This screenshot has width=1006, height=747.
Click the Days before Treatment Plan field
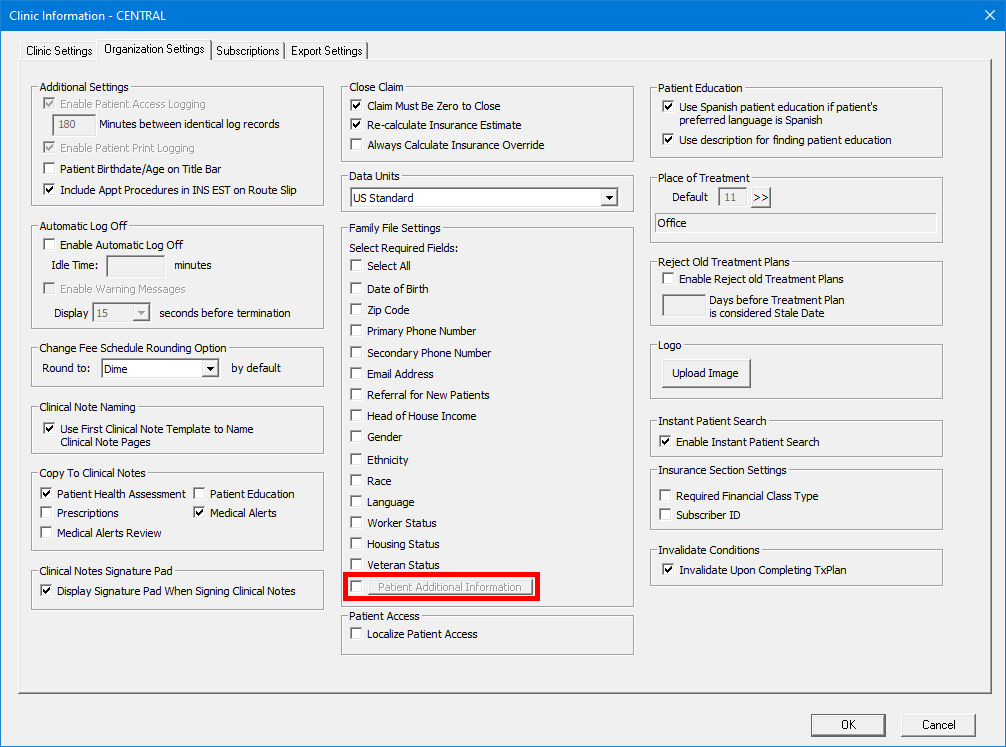coord(683,306)
